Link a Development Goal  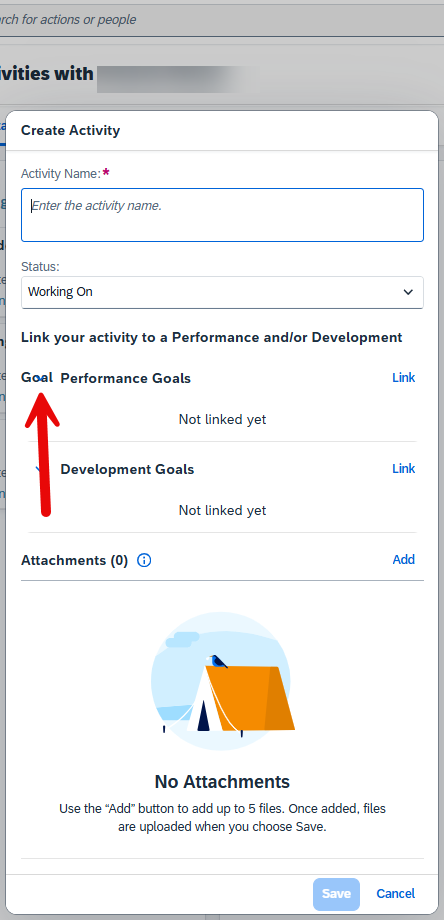403,469
